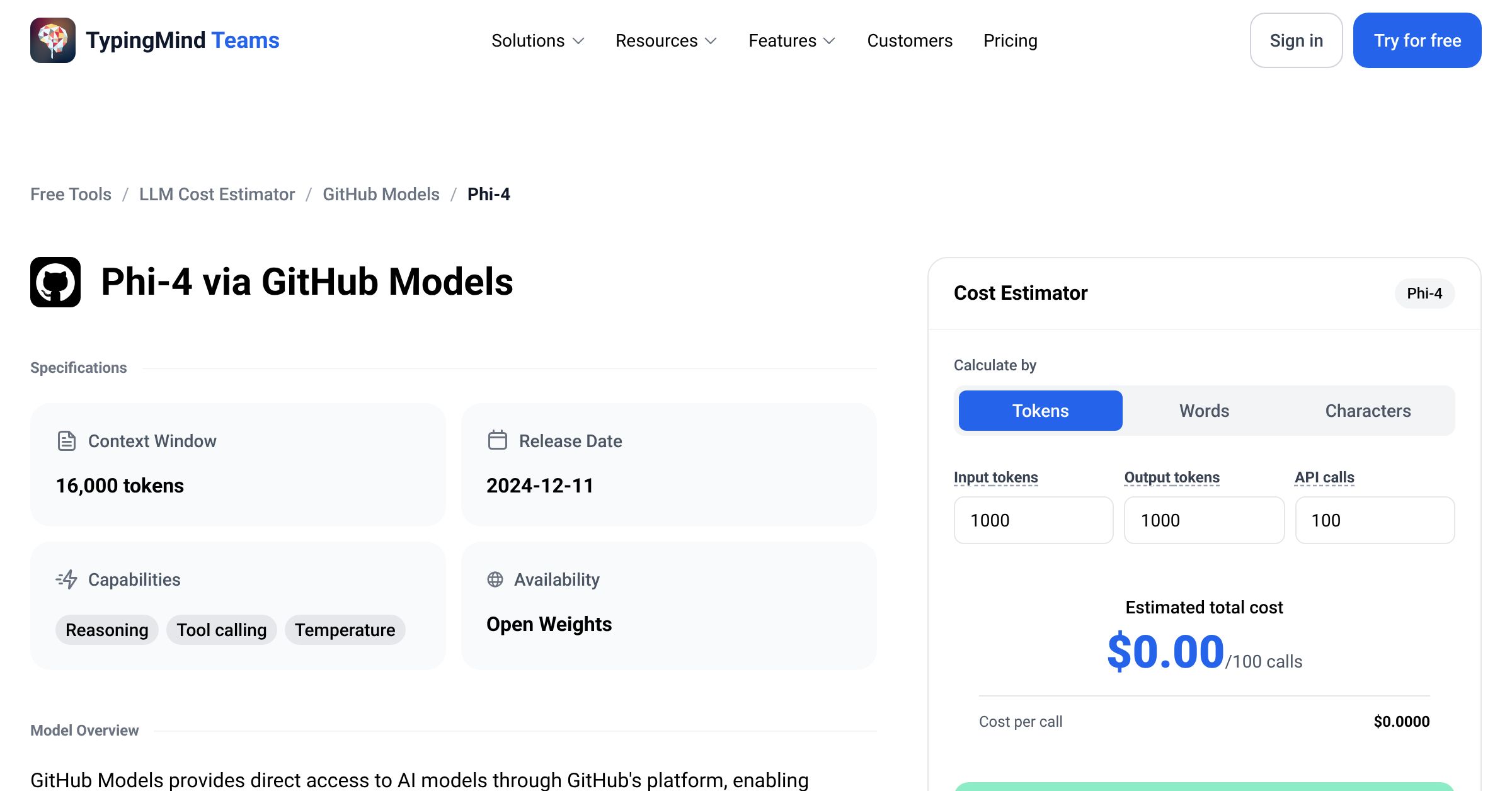Screen dimensions: 1512x791
Task: Expand the Features dropdown menu
Action: tap(792, 40)
